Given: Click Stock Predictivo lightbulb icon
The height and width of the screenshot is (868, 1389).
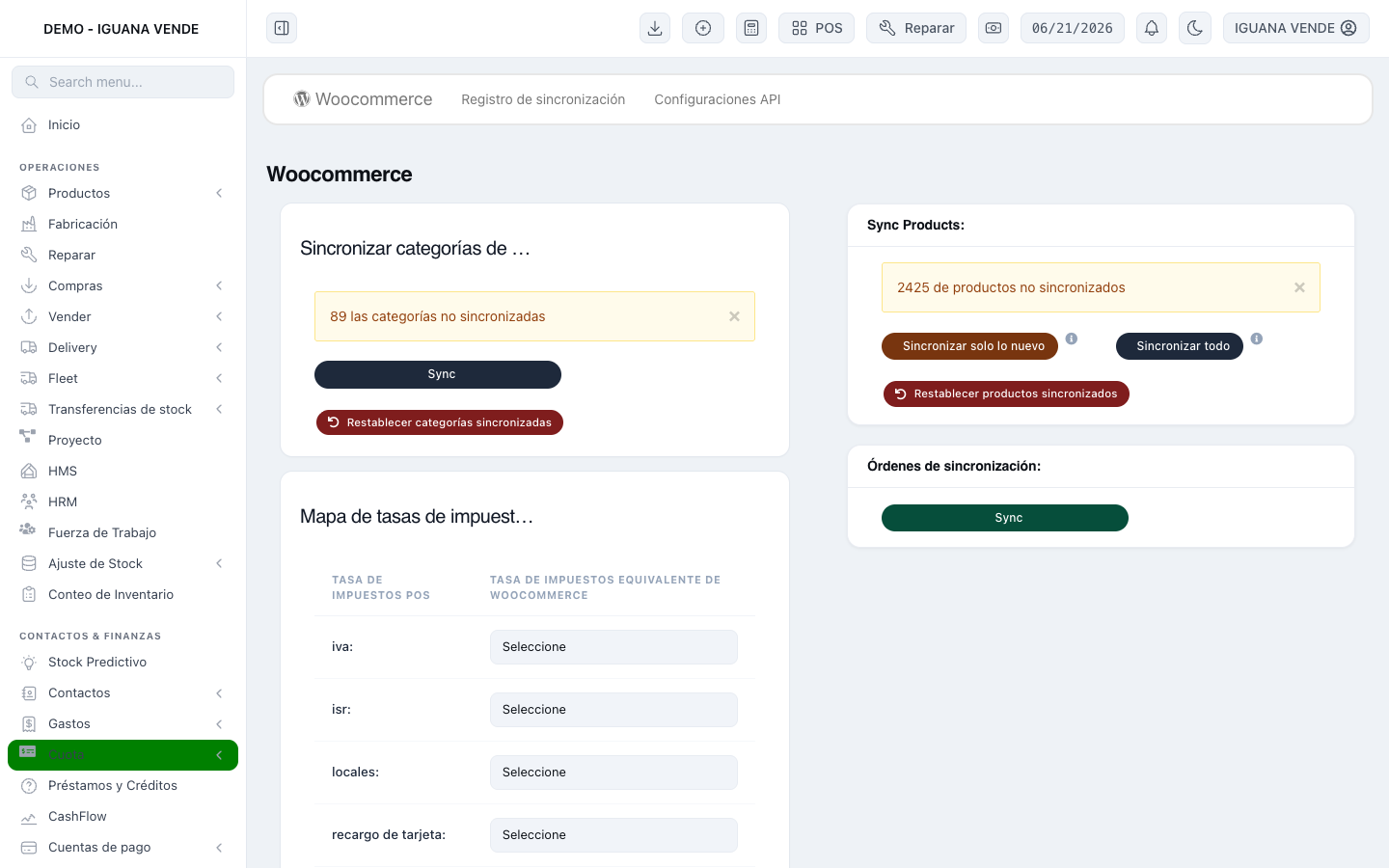Looking at the screenshot, I should (29, 663).
